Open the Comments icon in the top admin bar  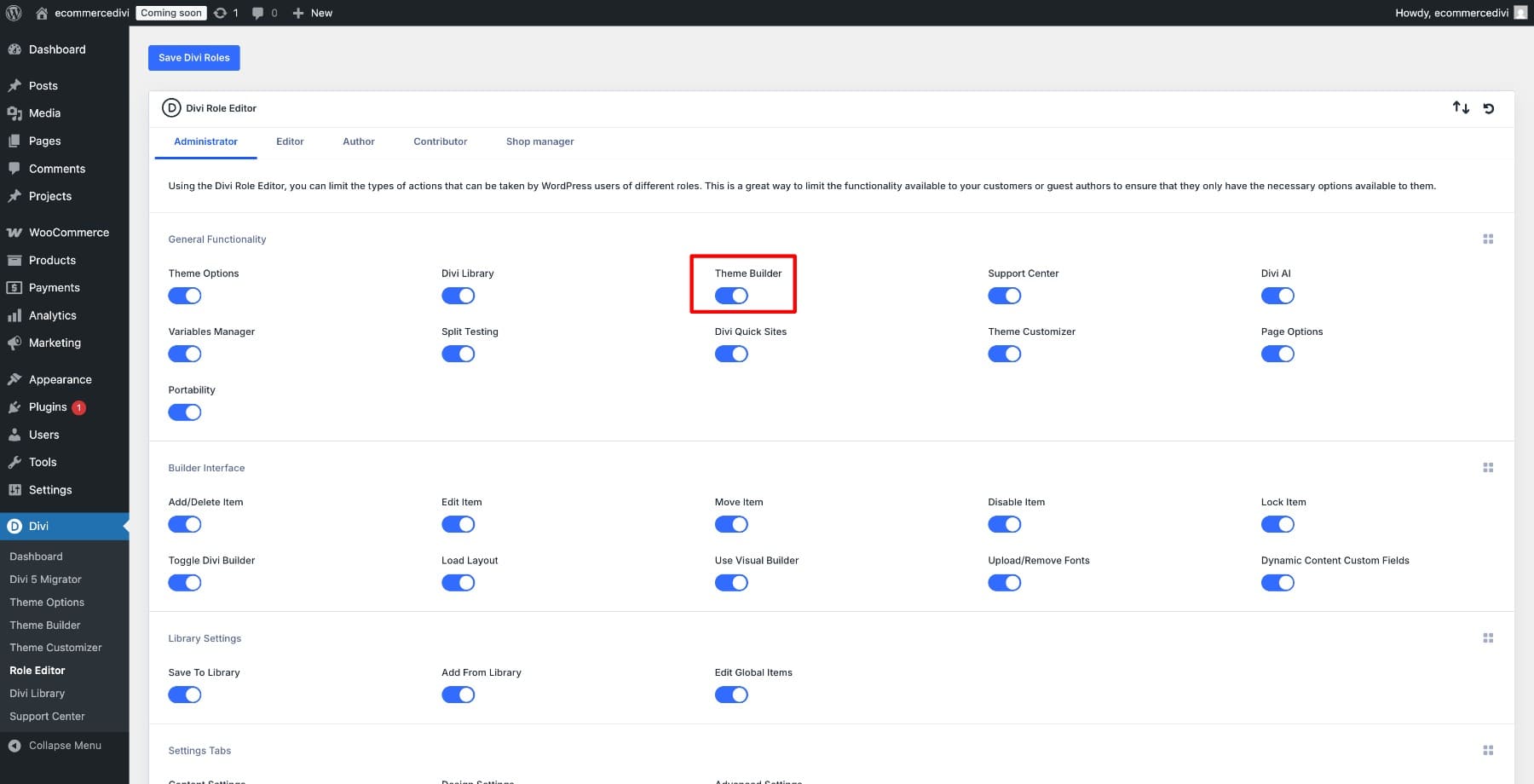[257, 13]
